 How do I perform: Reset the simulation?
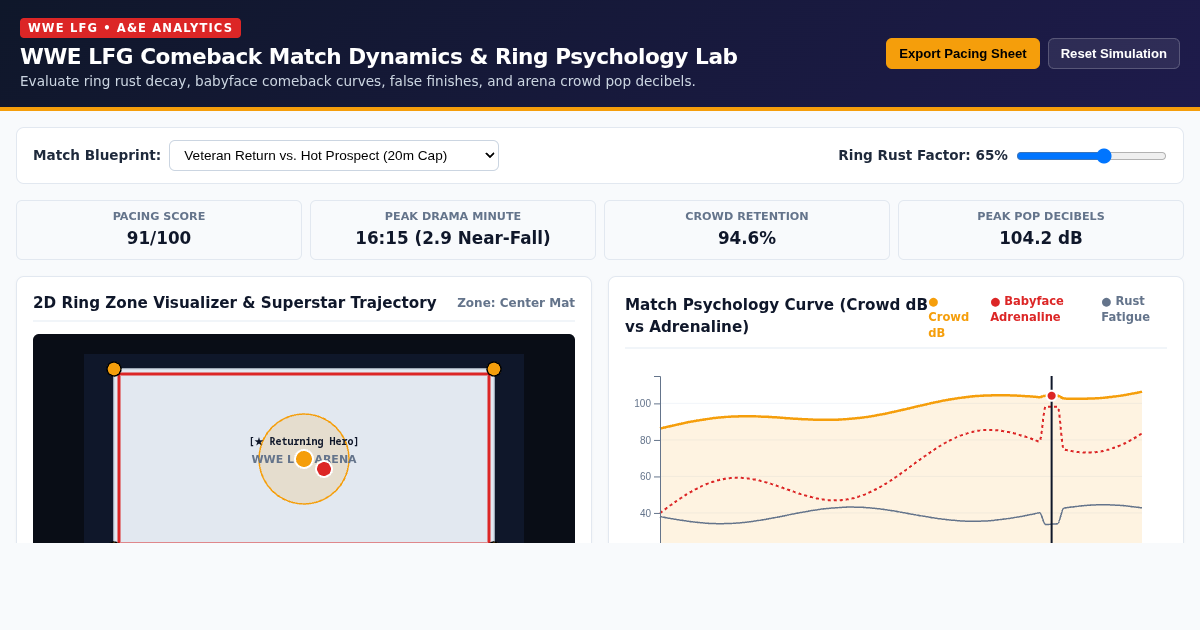tap(1113, 53)
